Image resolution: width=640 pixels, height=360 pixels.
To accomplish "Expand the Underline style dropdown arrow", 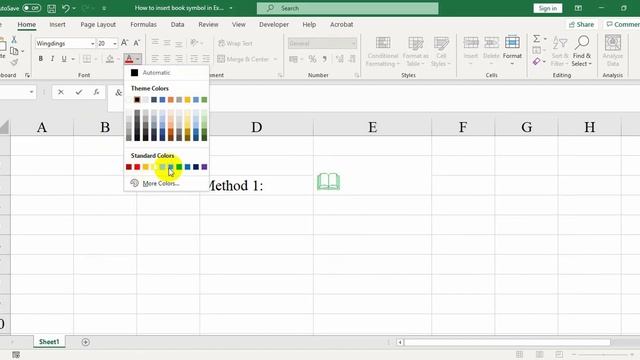I will (73, 59).
